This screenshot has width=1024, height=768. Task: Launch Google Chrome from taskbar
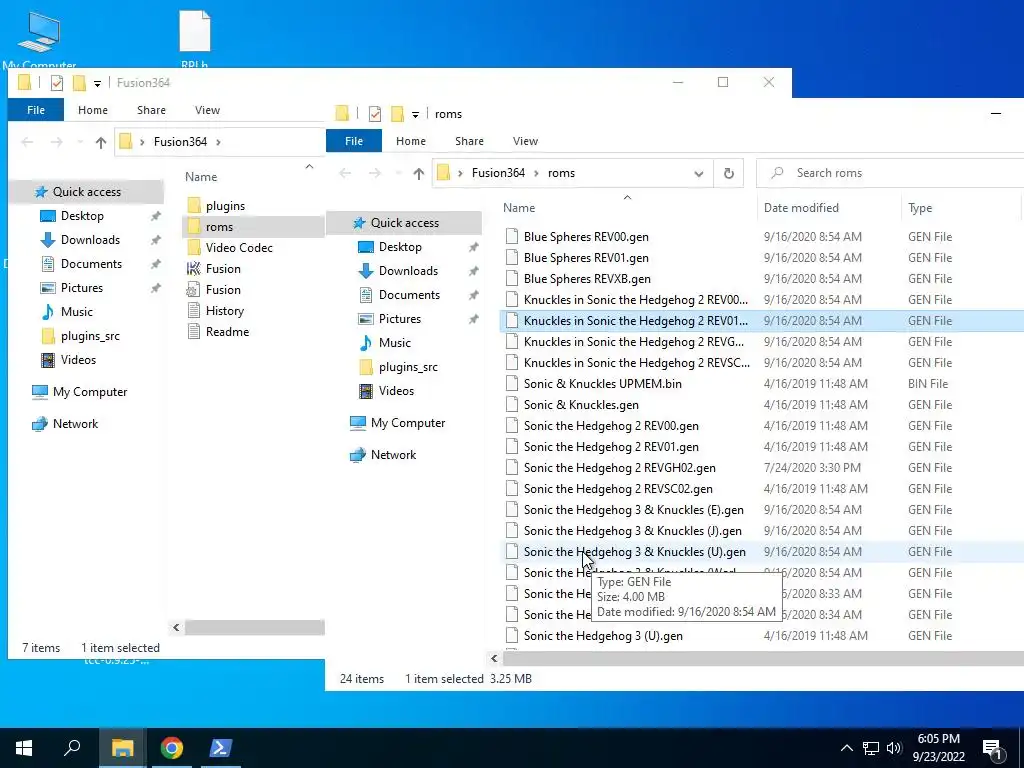(x=172, y=748)
